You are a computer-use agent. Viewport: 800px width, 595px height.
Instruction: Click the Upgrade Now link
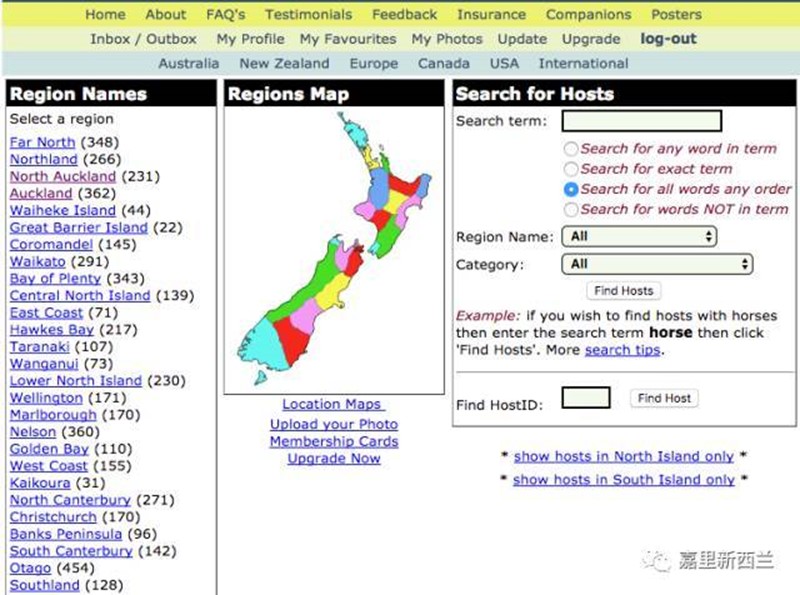(334, 459)
